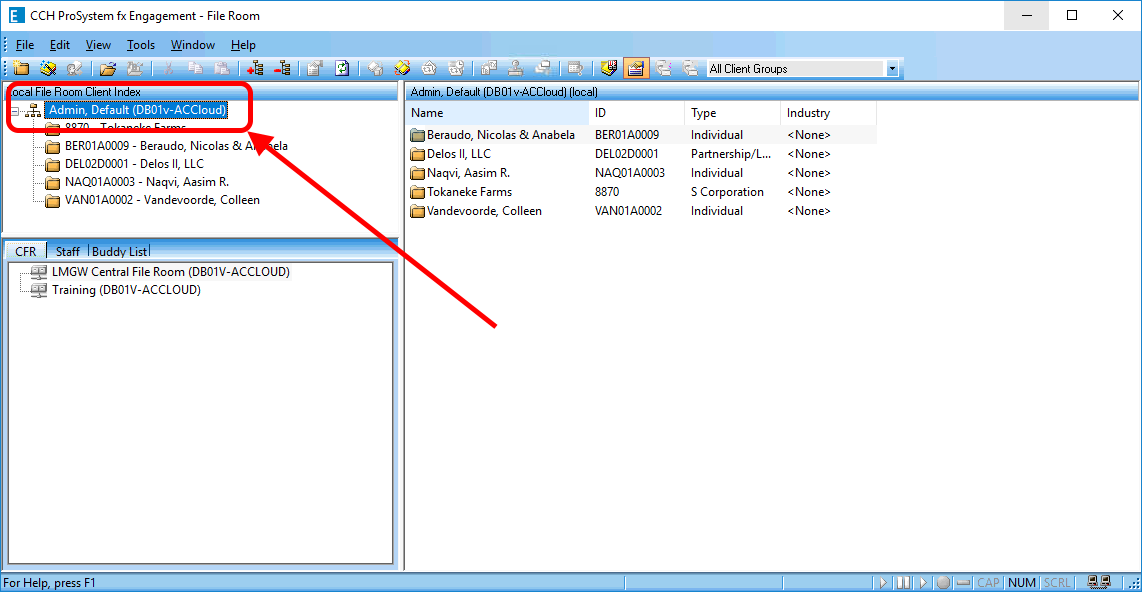Click the Local File Room Client Index header
This screenshot has height=592, width=1142.
202,92
